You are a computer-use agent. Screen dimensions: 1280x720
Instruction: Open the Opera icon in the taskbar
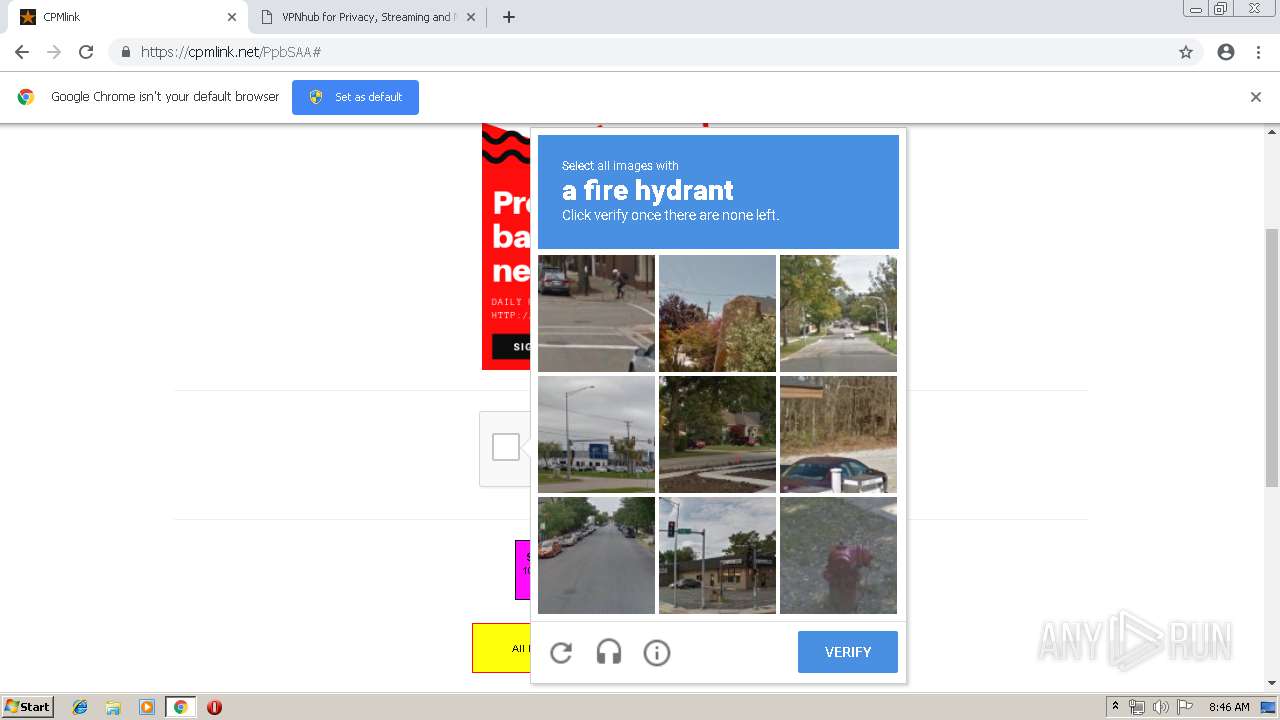[x=214, y=707]
